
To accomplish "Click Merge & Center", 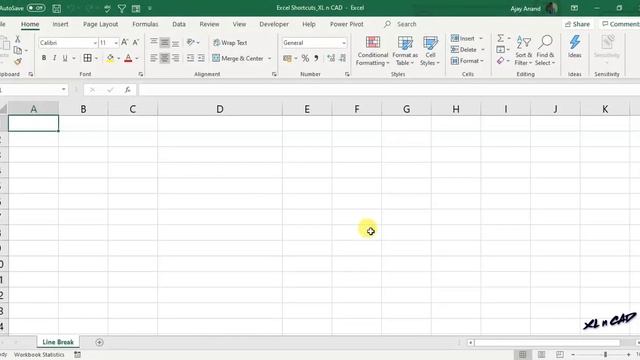I will (238, 58).
